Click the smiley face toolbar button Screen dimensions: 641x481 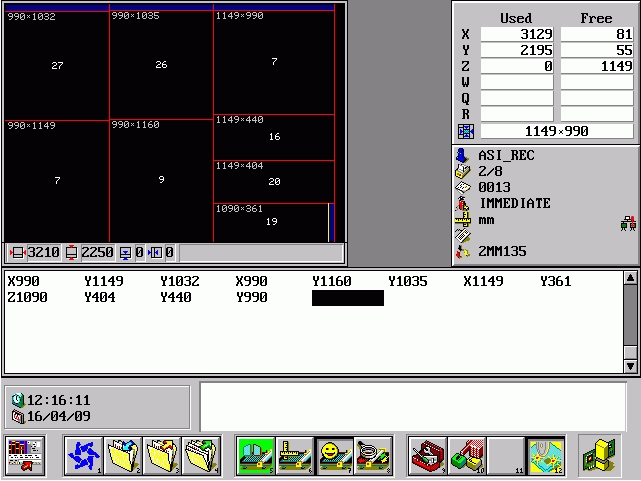click(x=332, y=456)
